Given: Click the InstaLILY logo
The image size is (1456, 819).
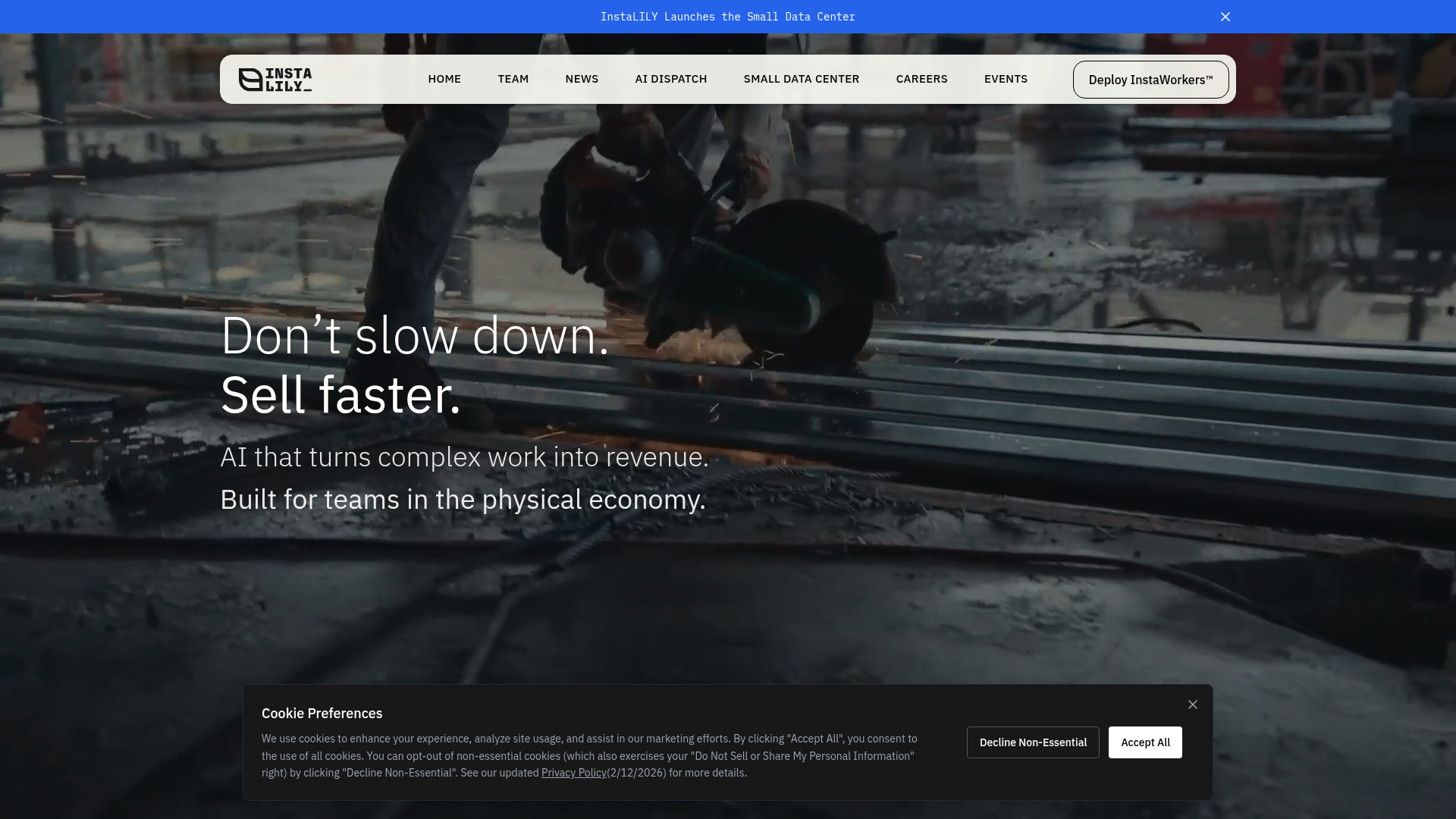Looking at the screenshot, I should [x=275, y=80].
